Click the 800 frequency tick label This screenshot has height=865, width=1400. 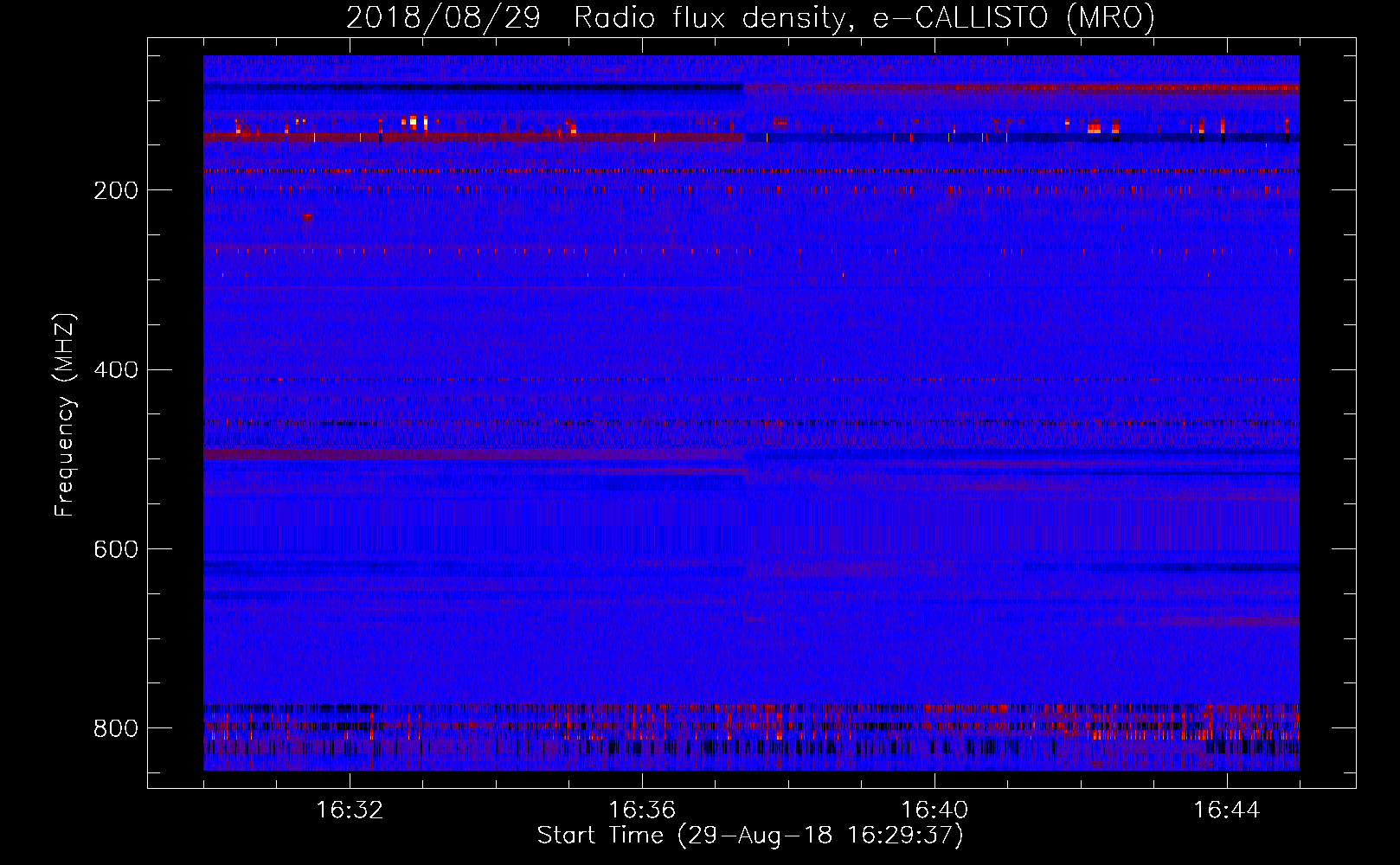[115, 728]
